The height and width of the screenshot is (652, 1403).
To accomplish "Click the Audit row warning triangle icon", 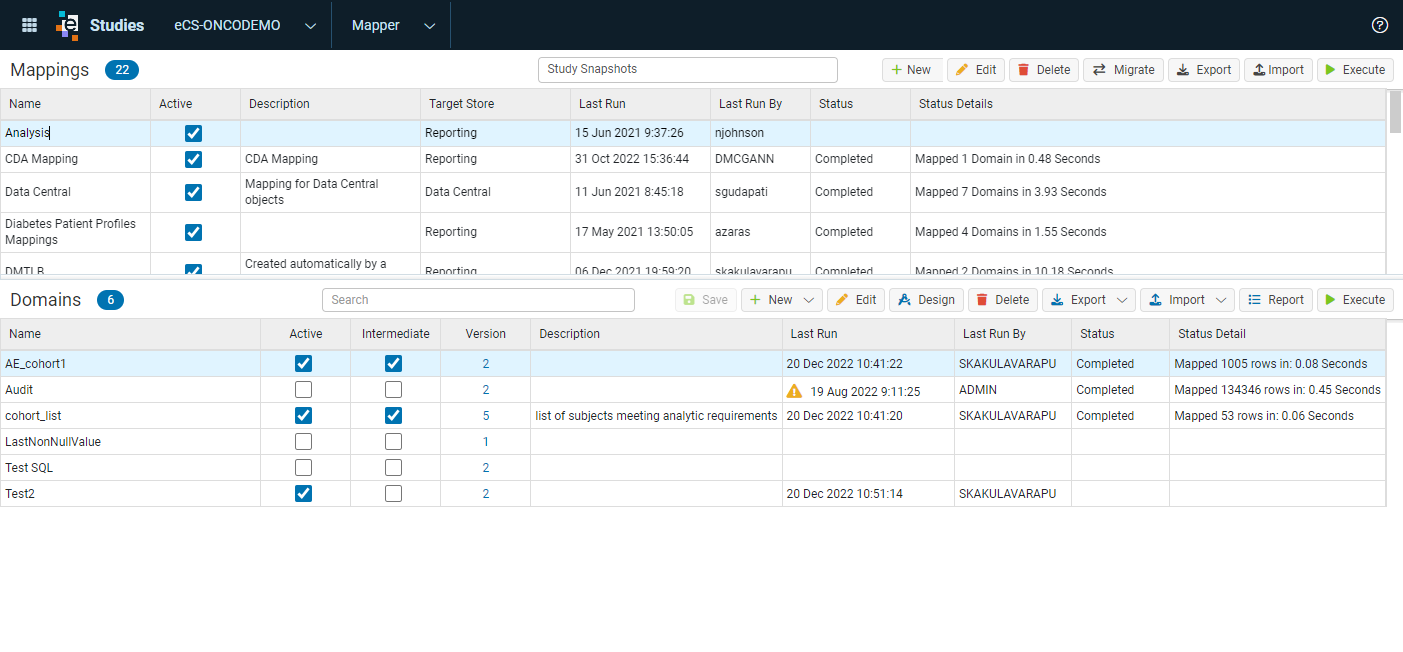I will pyautogui.click(x=795, y=390).
